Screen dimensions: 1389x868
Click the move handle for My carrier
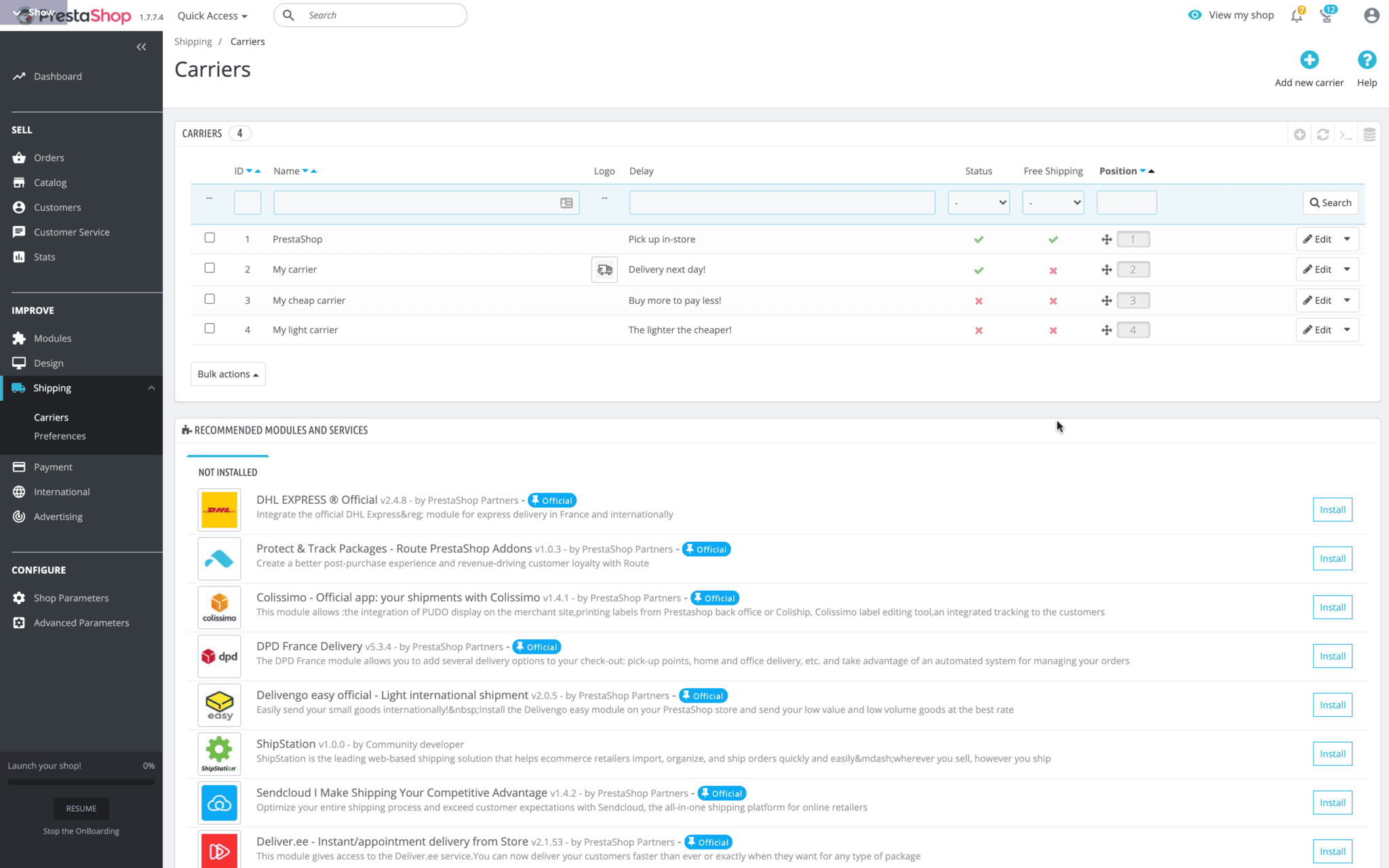(1106, 270)
